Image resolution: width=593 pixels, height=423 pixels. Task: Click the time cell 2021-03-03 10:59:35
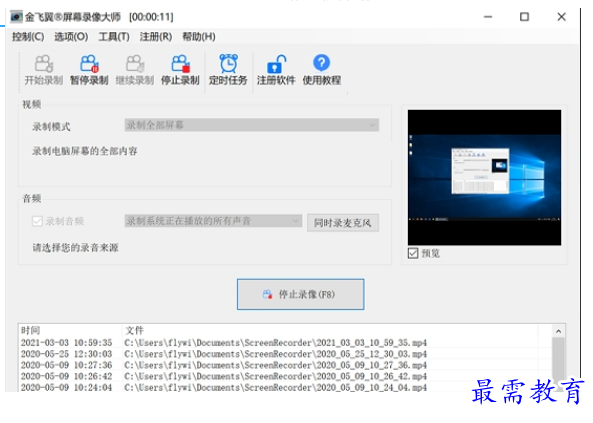67,343
